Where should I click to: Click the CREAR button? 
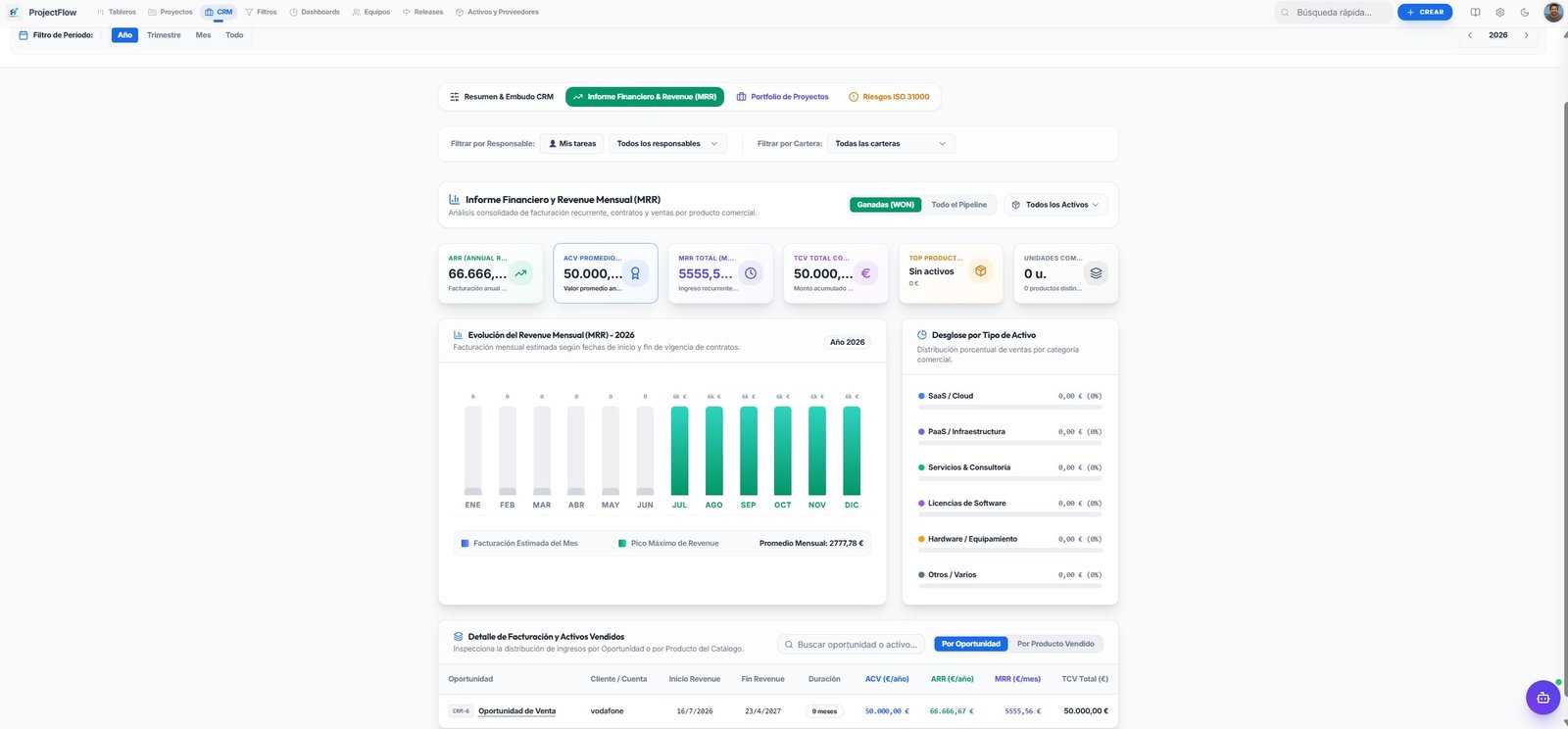click(1425, 12)
